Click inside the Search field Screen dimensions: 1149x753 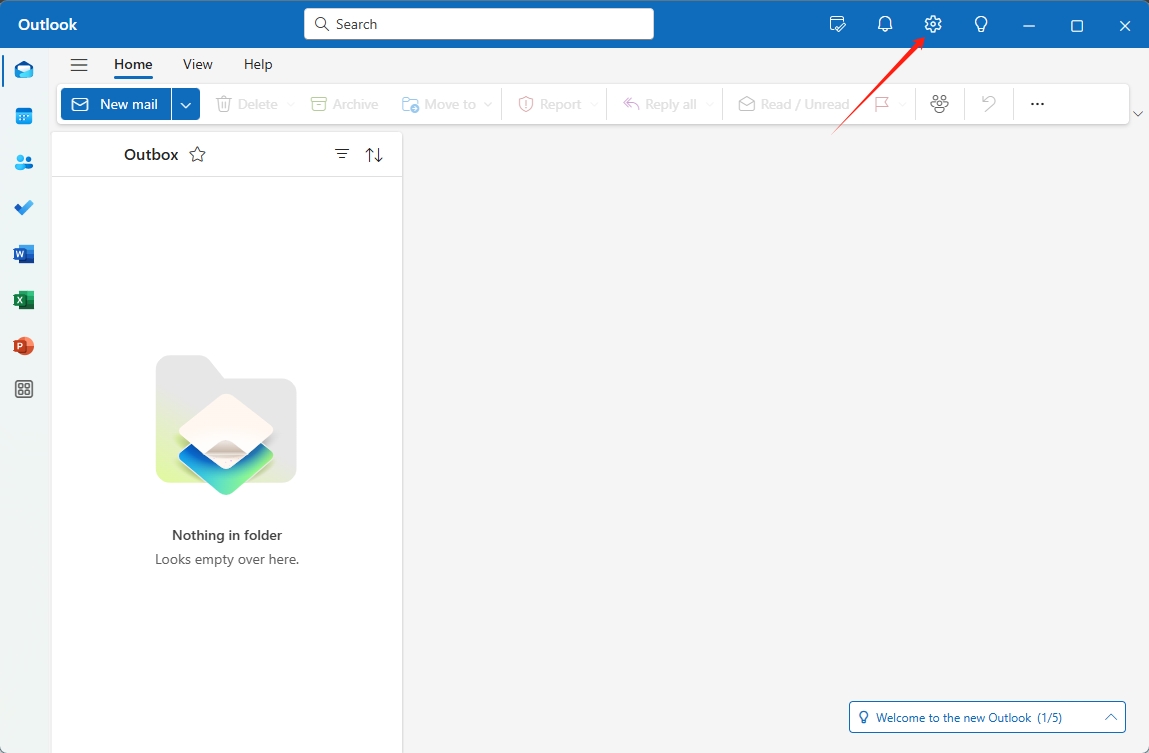(477, 23)
